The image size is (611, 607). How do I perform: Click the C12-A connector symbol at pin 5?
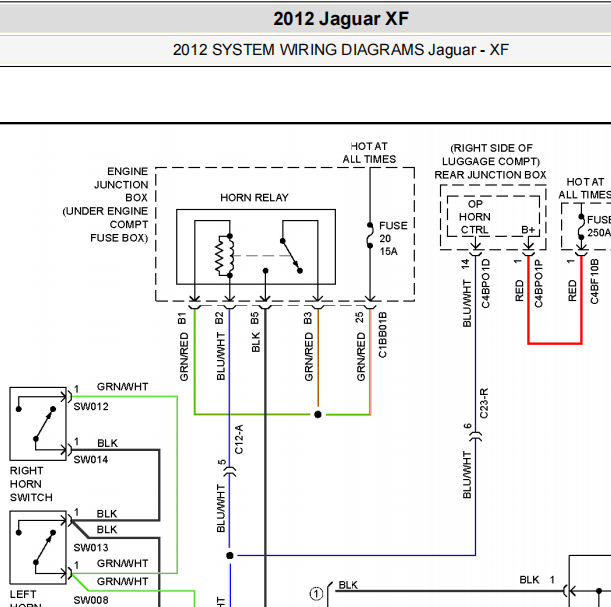(230, 472)
